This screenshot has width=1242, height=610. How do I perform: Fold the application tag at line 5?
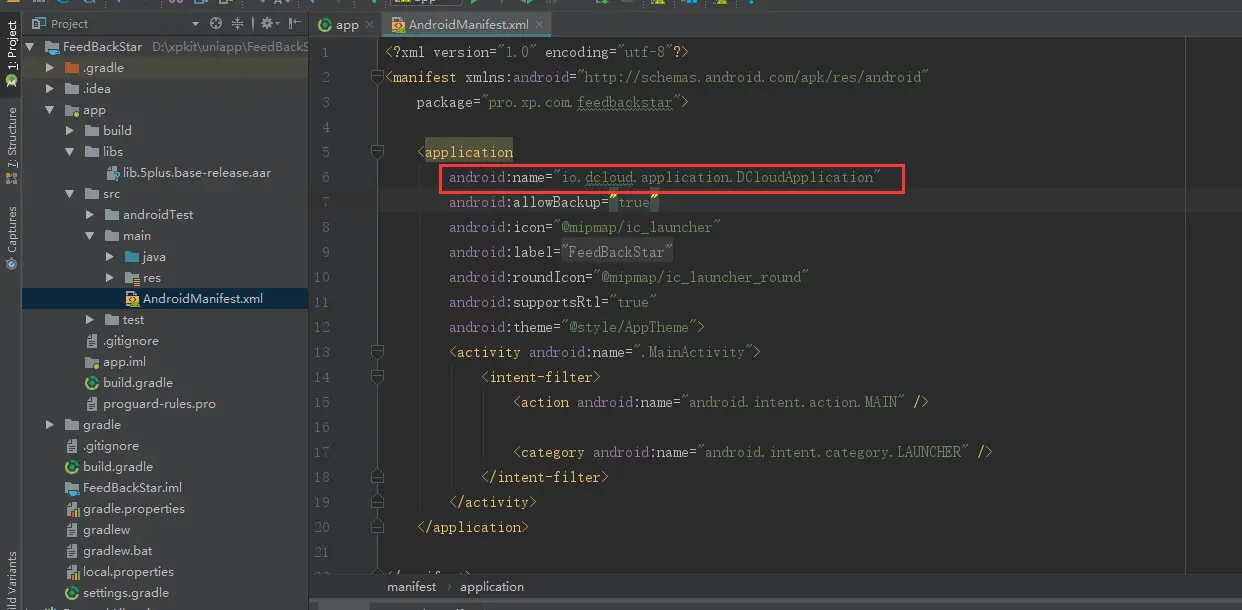378,152
